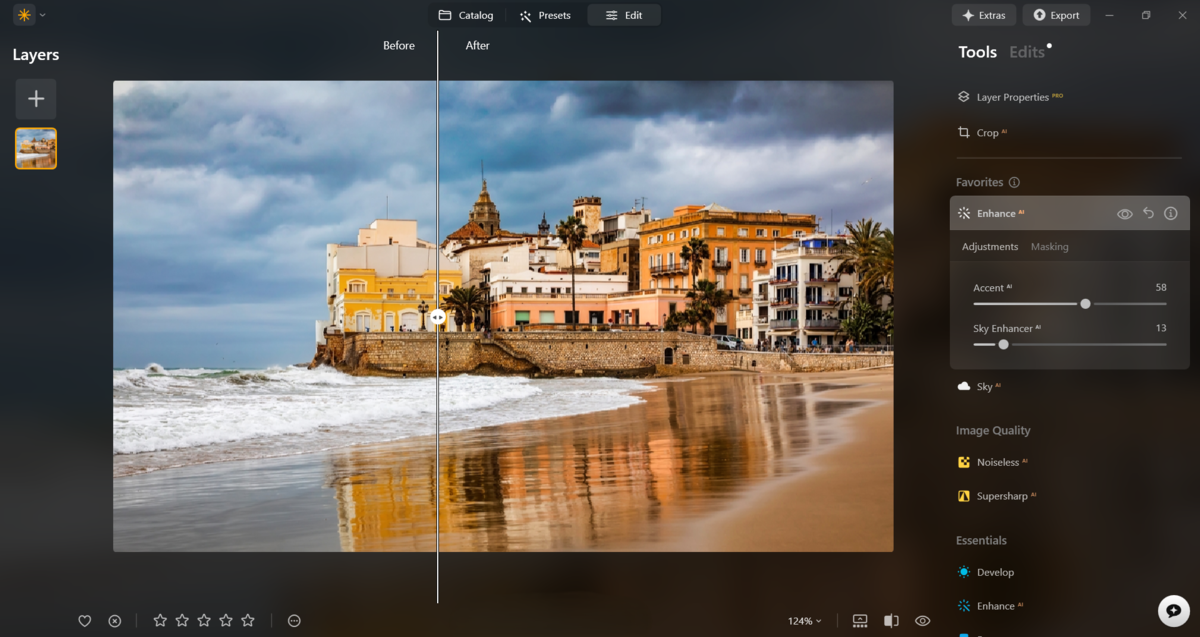Screen dimensions: 1200x637
Task: Open the Extras panel
Action: click(x=983, y=15)
